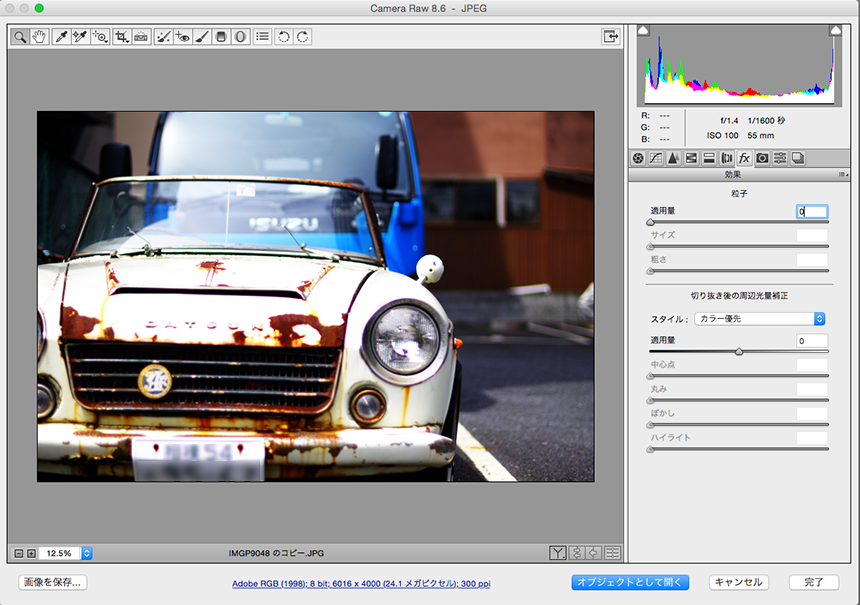Toggle shadow clipping warning on histogram
Image resolution: width=860 pixels, height=605 pixels.
coord(643,30)
